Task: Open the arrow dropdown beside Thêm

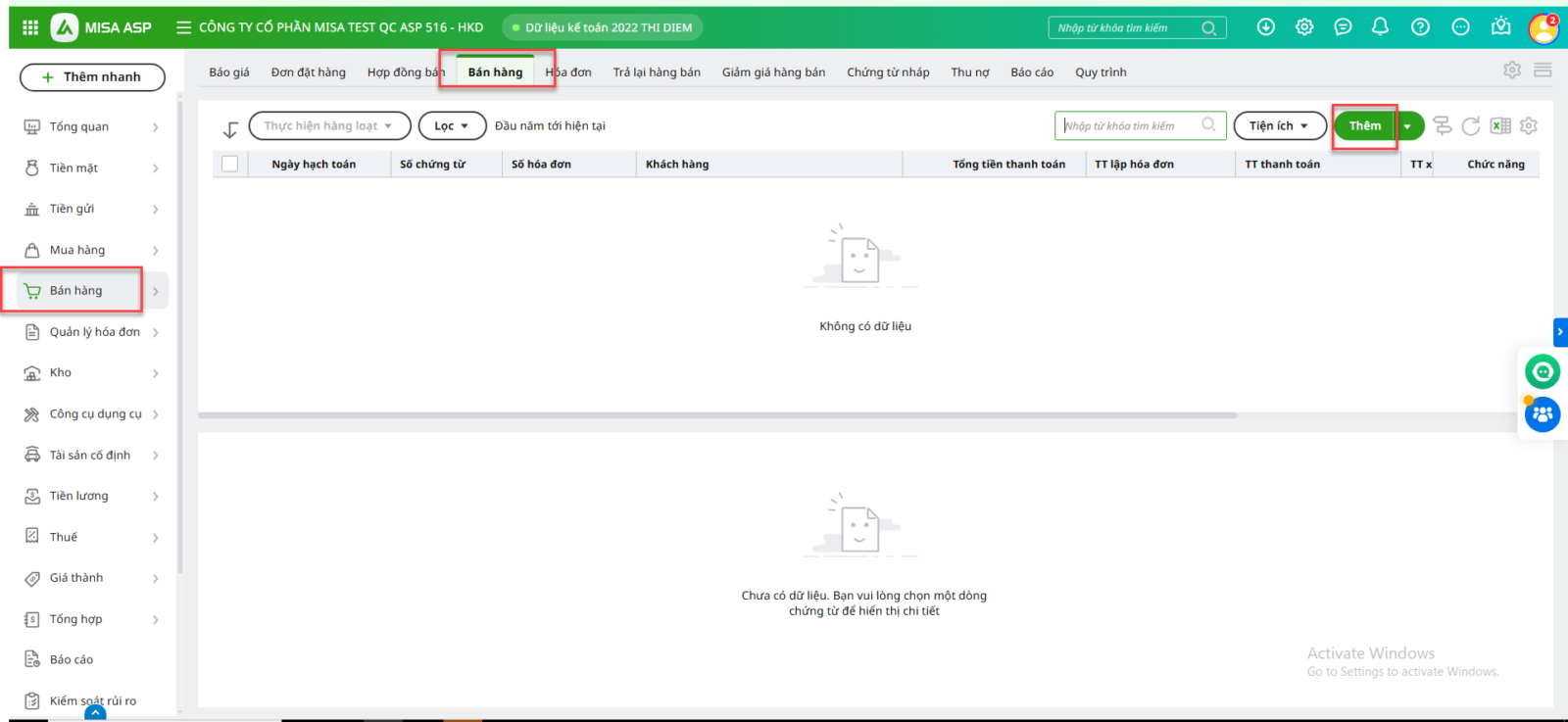Action: (1408, 125)
